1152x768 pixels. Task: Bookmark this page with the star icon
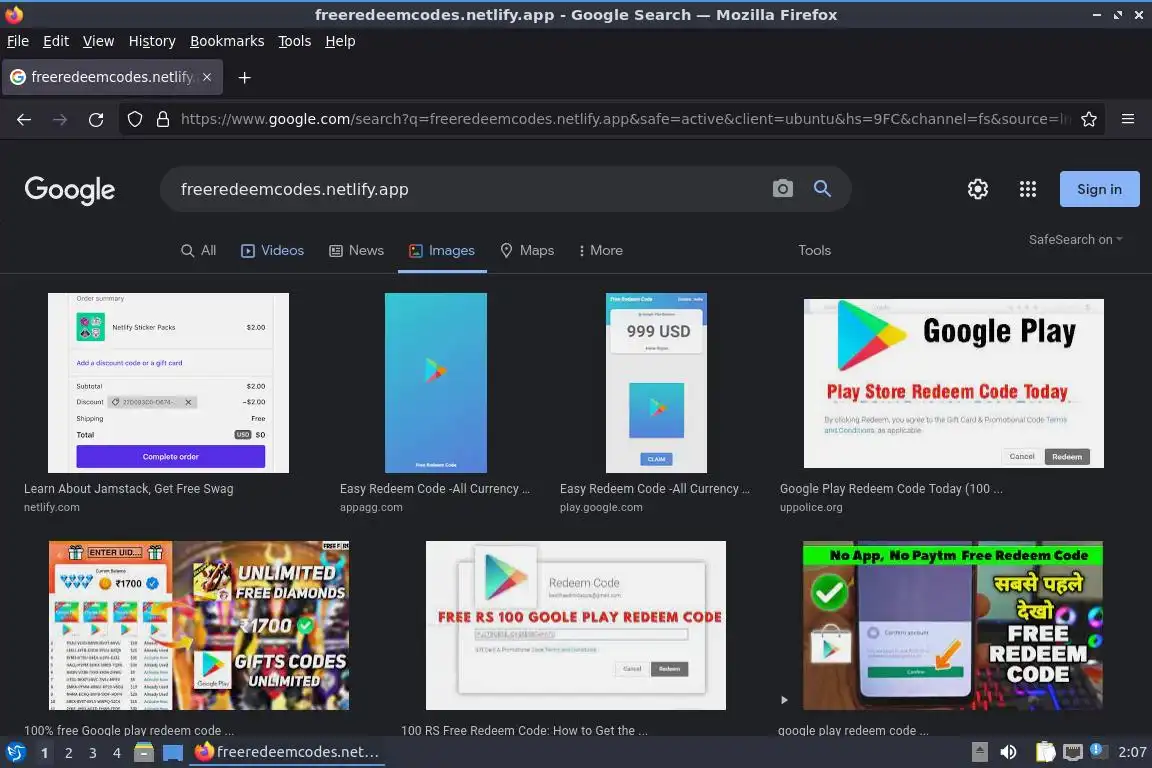click(1089, 119)
